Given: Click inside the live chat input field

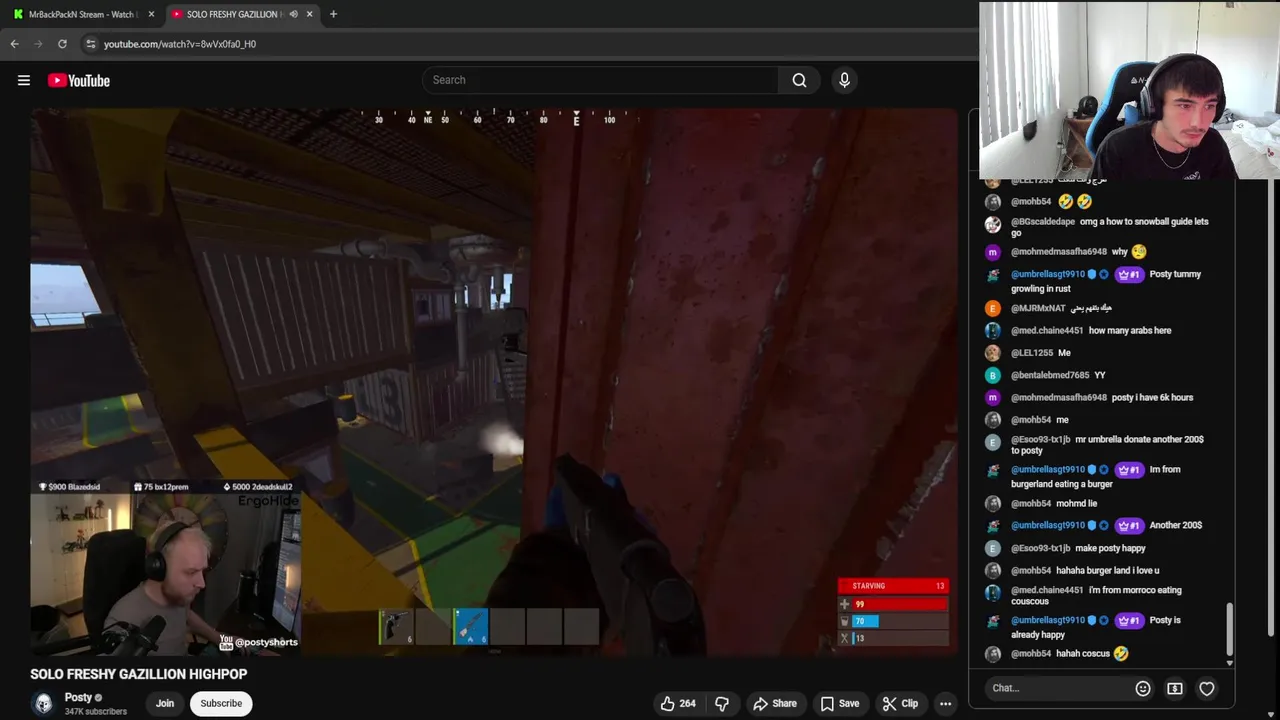Looking at the screenshot, I should [x=1060, y=688].
